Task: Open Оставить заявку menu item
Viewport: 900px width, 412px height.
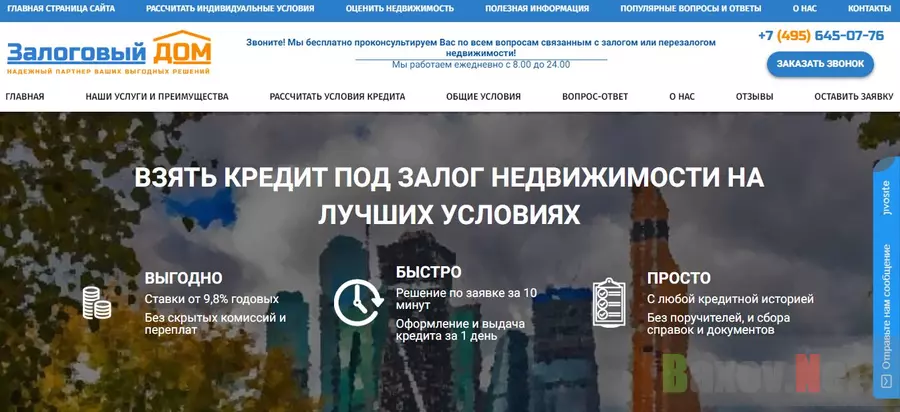Action: (854, 96)
